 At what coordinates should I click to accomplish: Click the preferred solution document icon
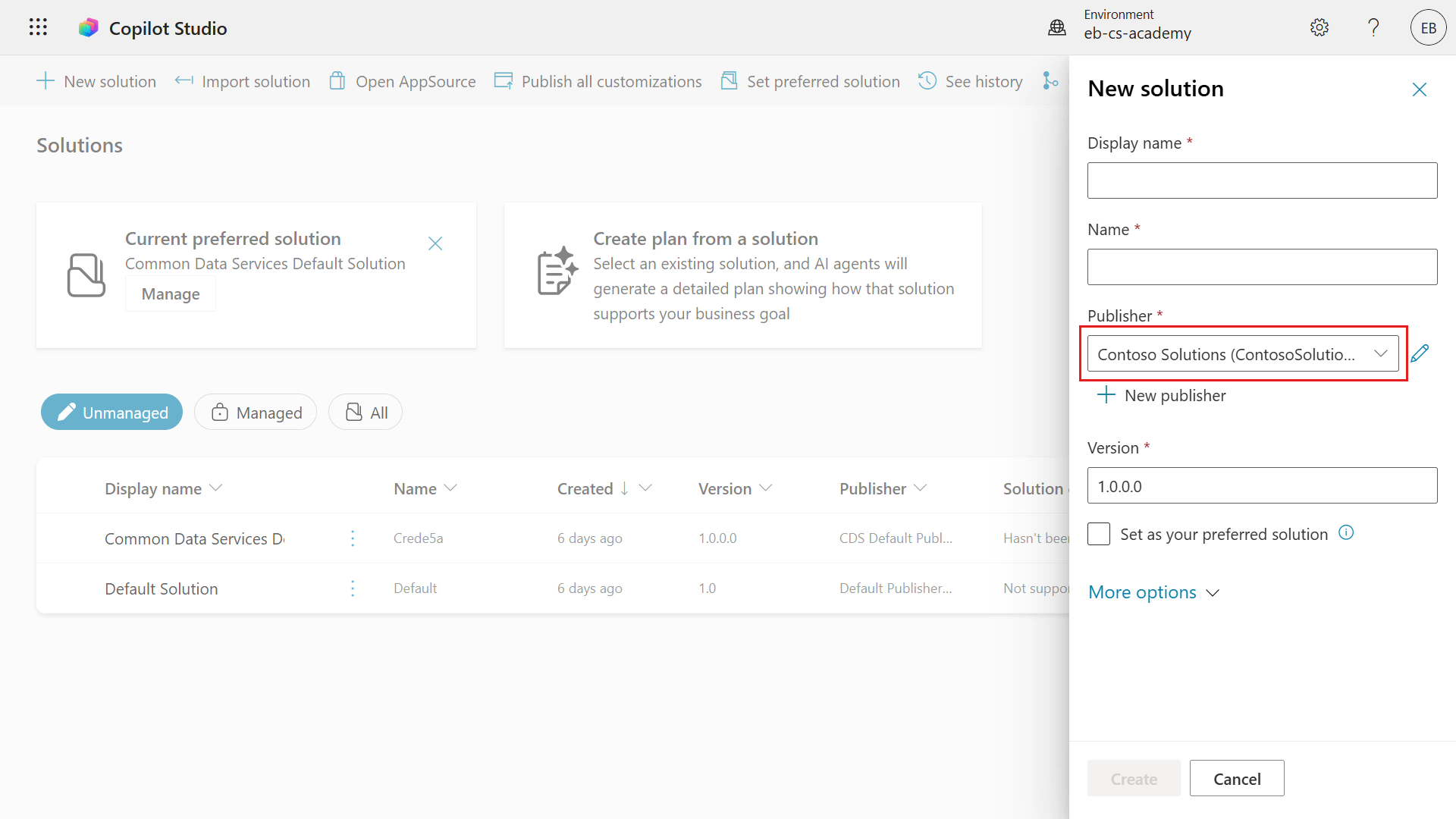click(x=86, y=275)
